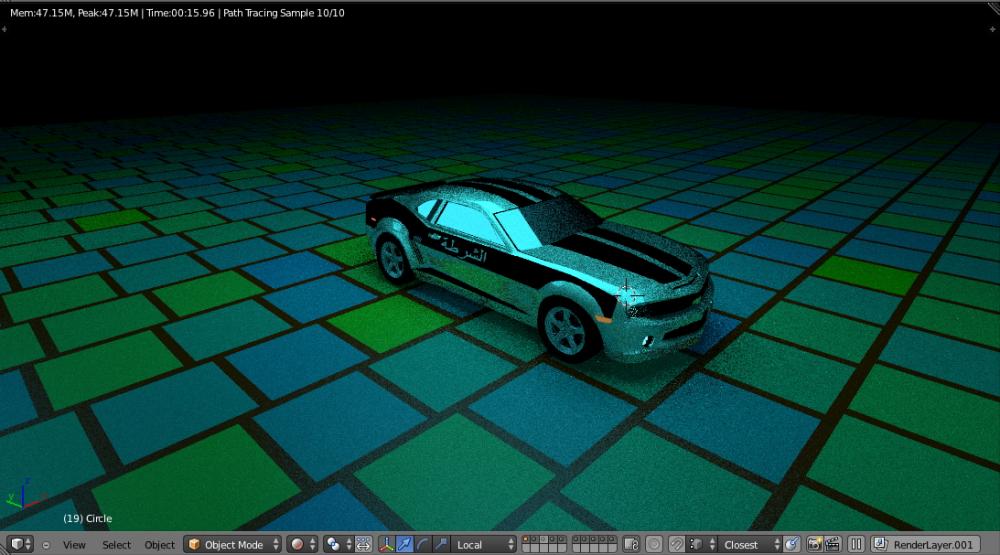Open the Object Mode dropdown
The image size is (1000, 555).
(x=233, y=544)
